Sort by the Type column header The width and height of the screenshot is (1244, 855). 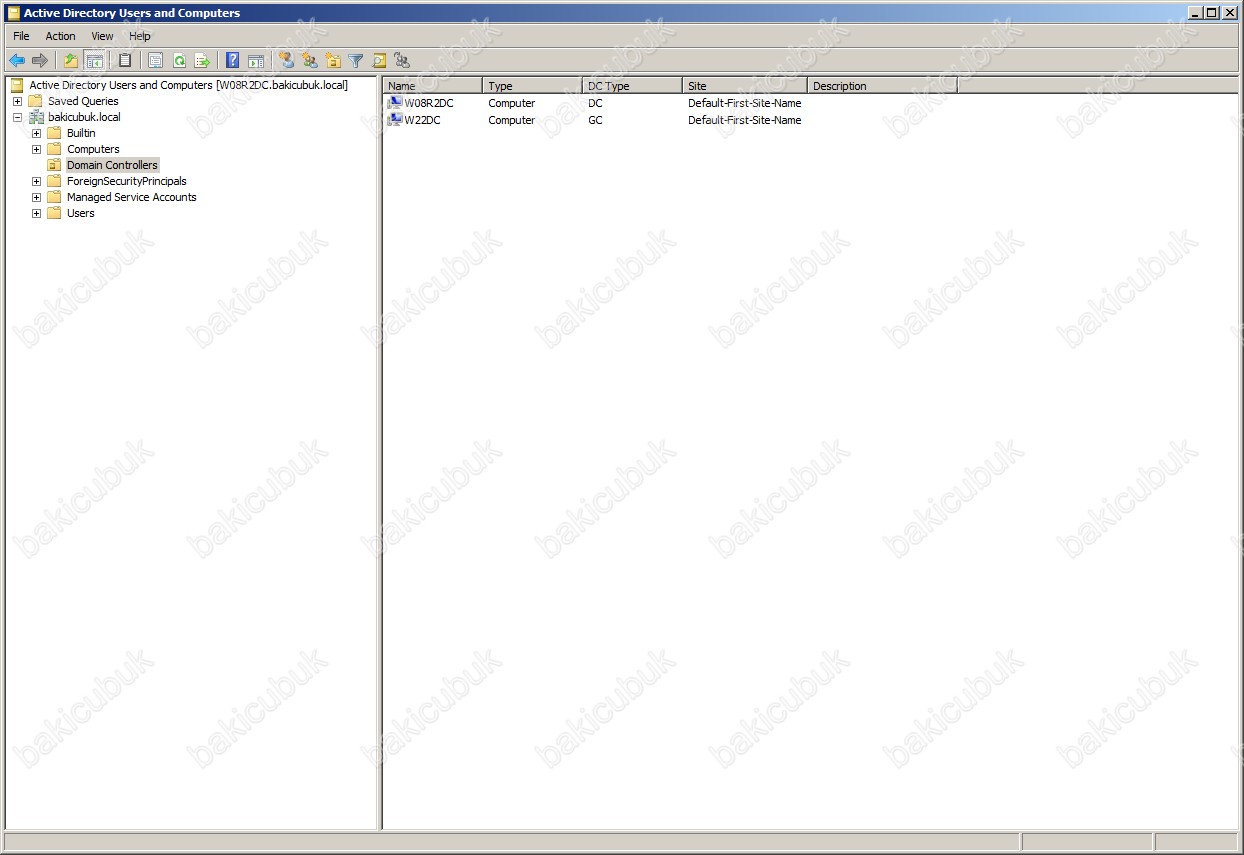point(533,86)
